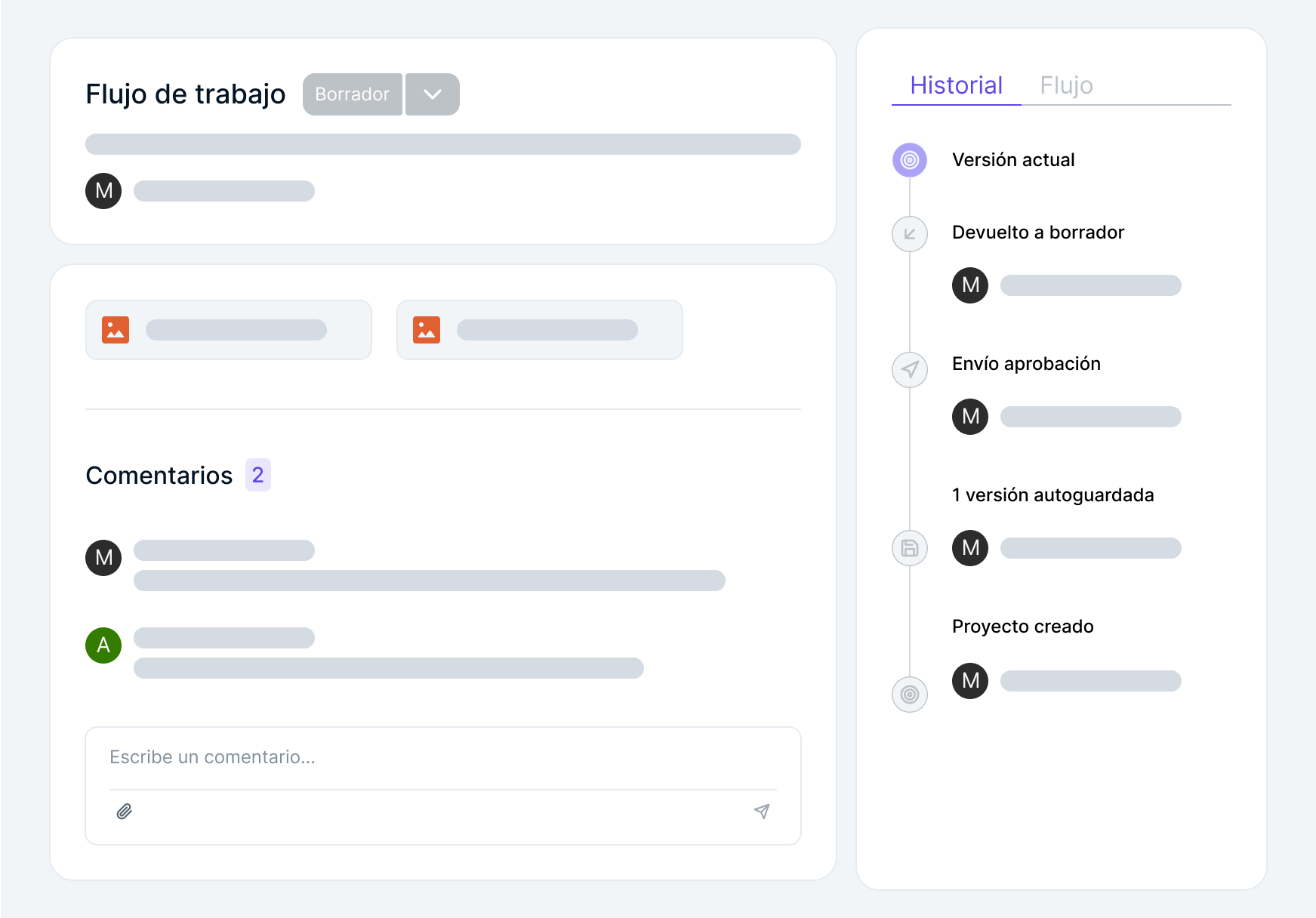Viewport: 1316px width, 918px height.
Task: Click the Envío aprobación send icon
Action: click(910, 370)
